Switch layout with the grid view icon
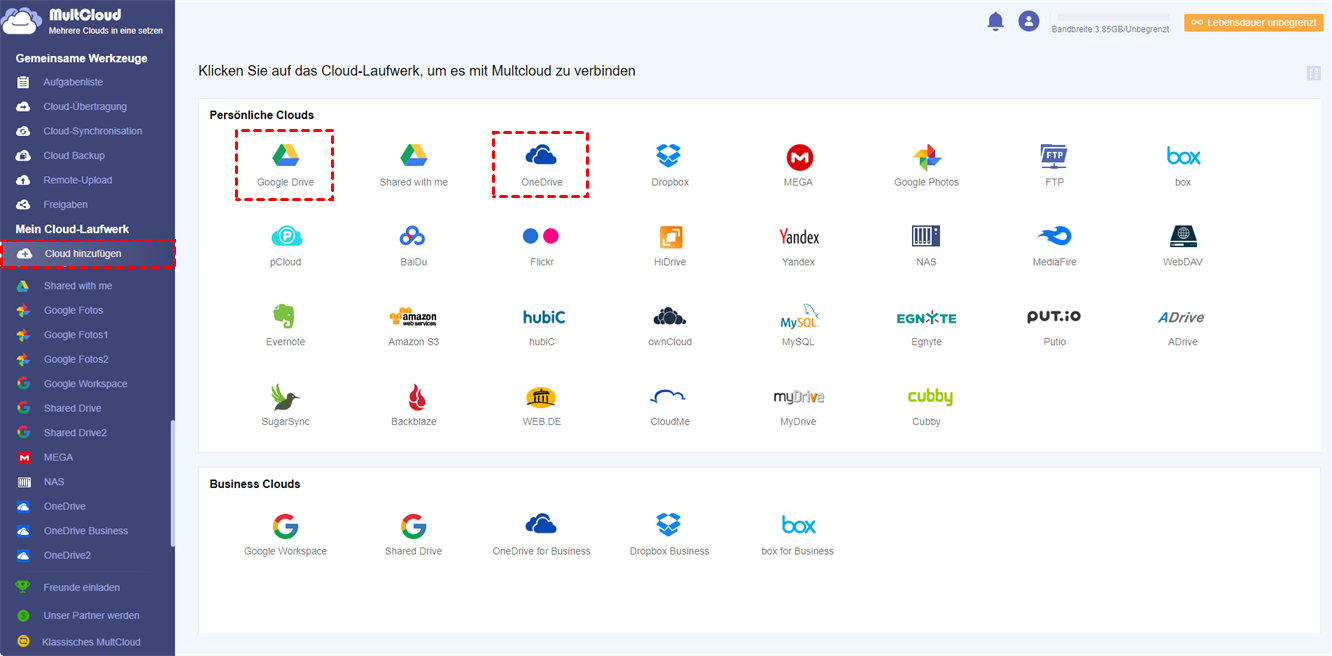1332x656 pixels. pos(1313,73)
